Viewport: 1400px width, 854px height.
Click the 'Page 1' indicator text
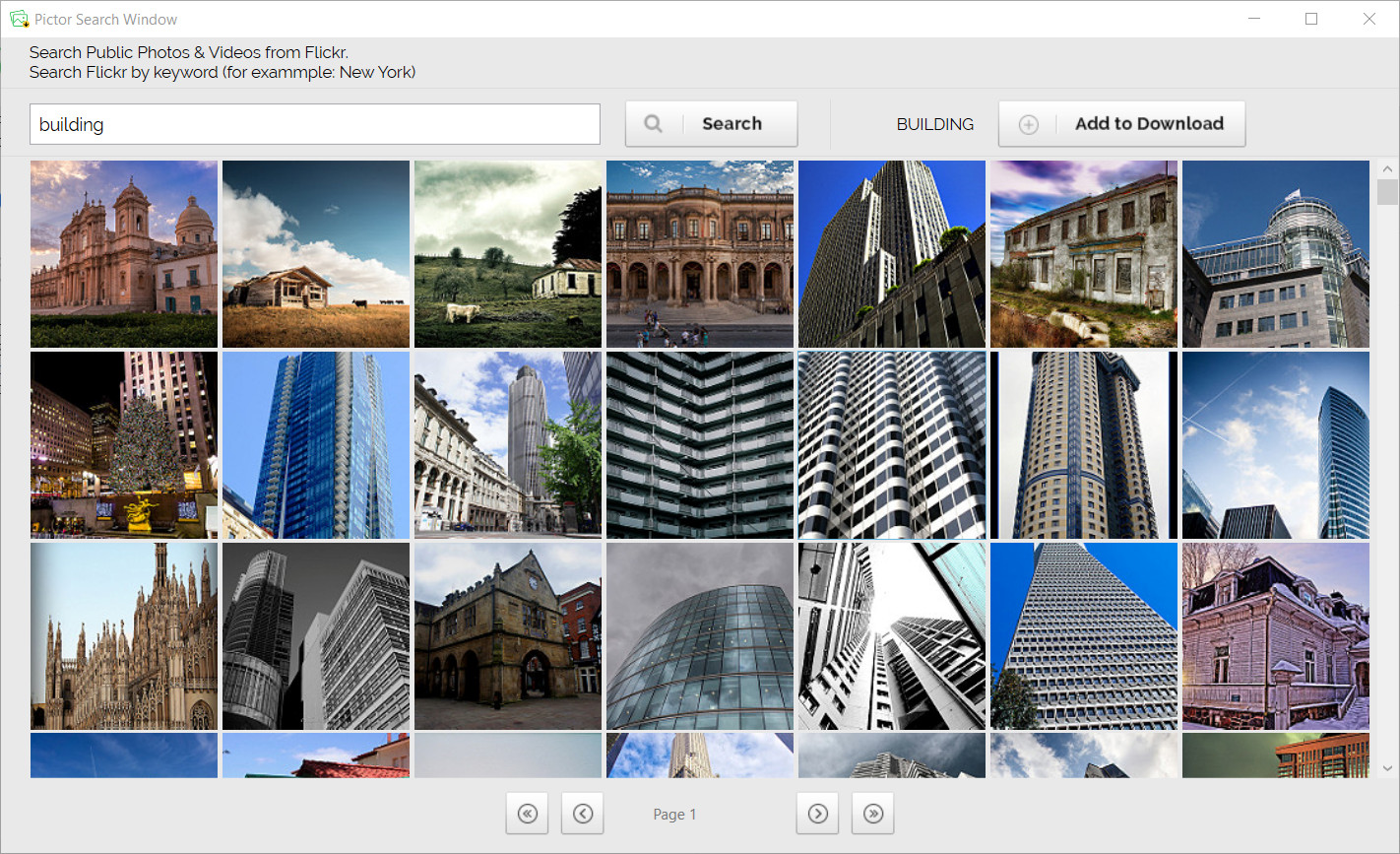click(x=674, y=815)
